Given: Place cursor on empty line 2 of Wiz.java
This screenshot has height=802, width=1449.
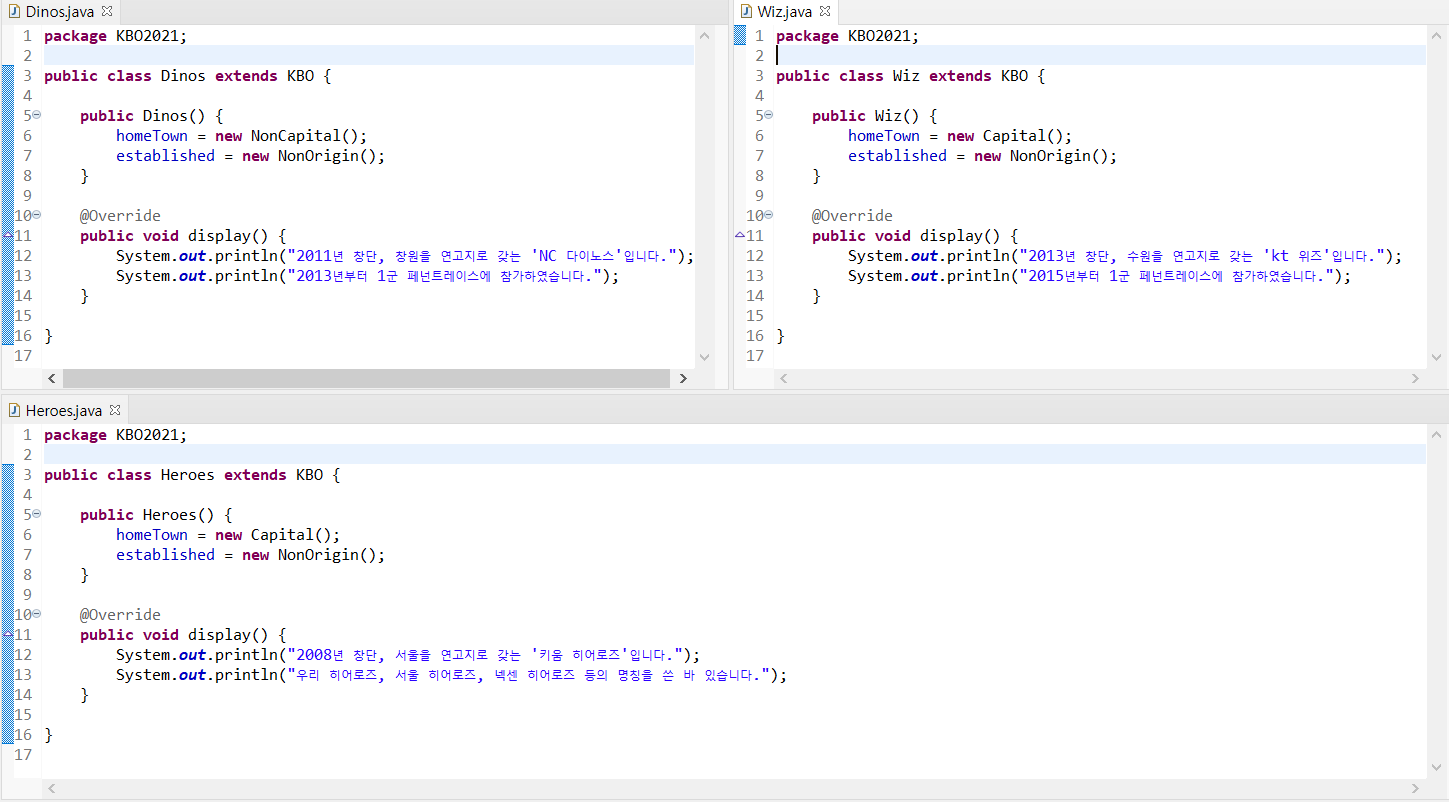Looking at the screenshot, I should point(1100,55).
